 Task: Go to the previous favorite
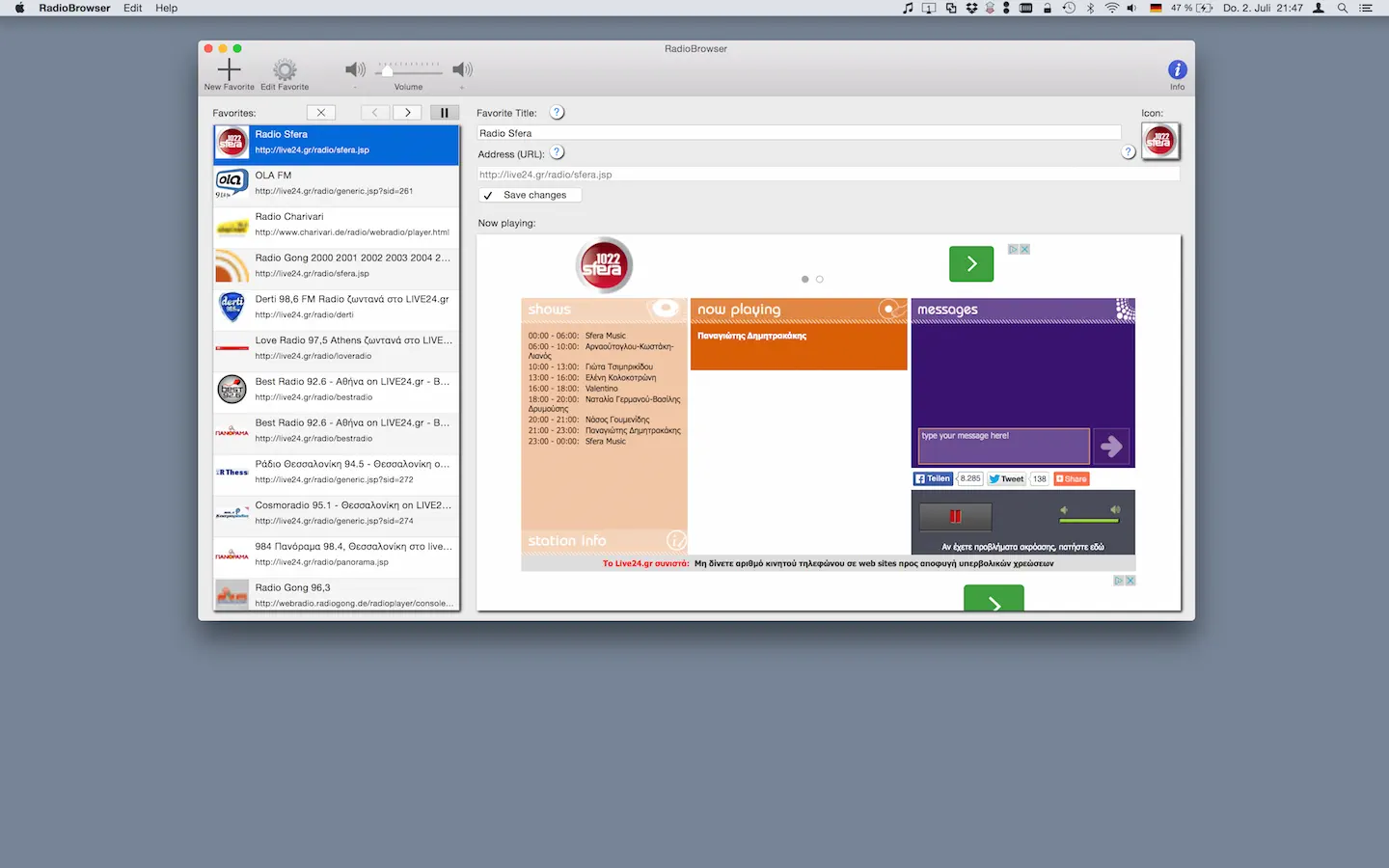(375, 113)
